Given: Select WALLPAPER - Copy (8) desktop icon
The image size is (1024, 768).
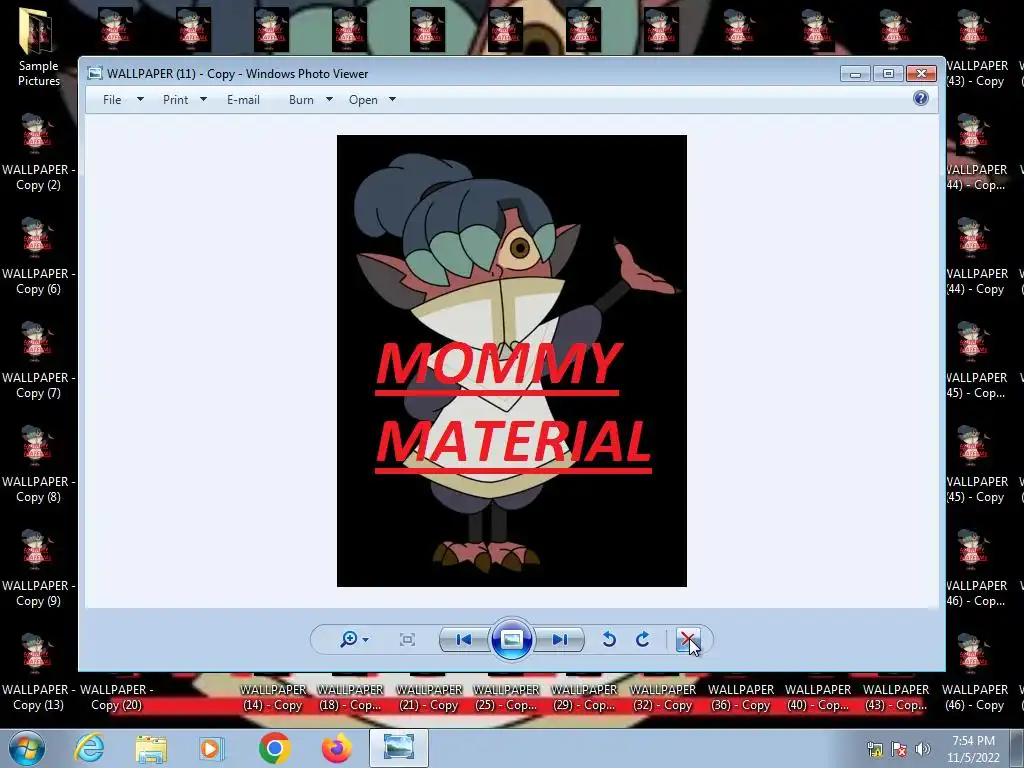Looking at the screenshot, I should pyautogui.click(x=38, y=464).
